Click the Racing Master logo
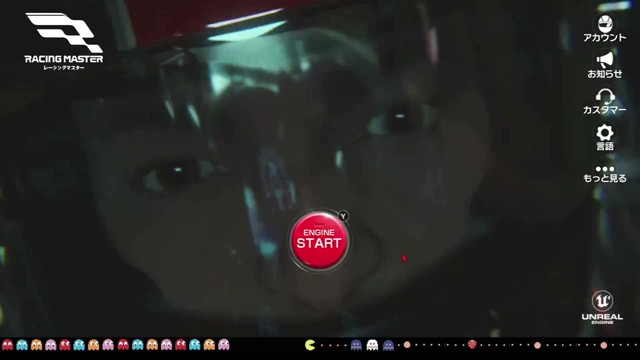The height and width of the screenshot is (360, 640). [x=64, y=41]
